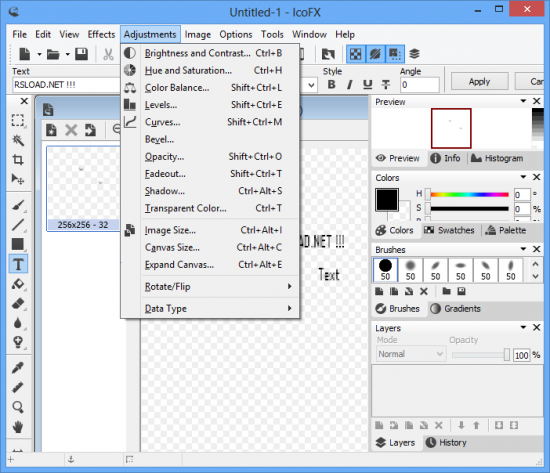Screen dimensions: 550x473
Task: Select the eraser tool
Action: [18, 303]
